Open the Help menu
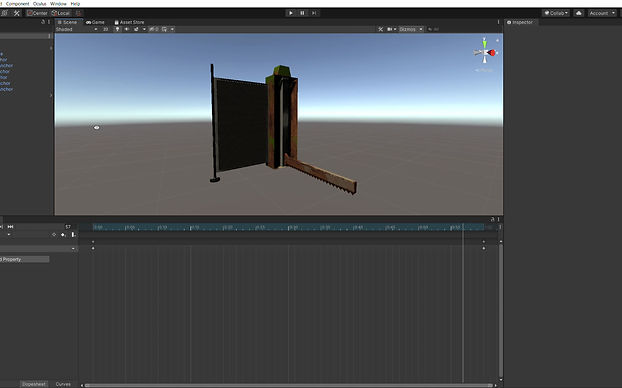Image resolution: width=622 pixels, height=388 pixels. point(75,4)
